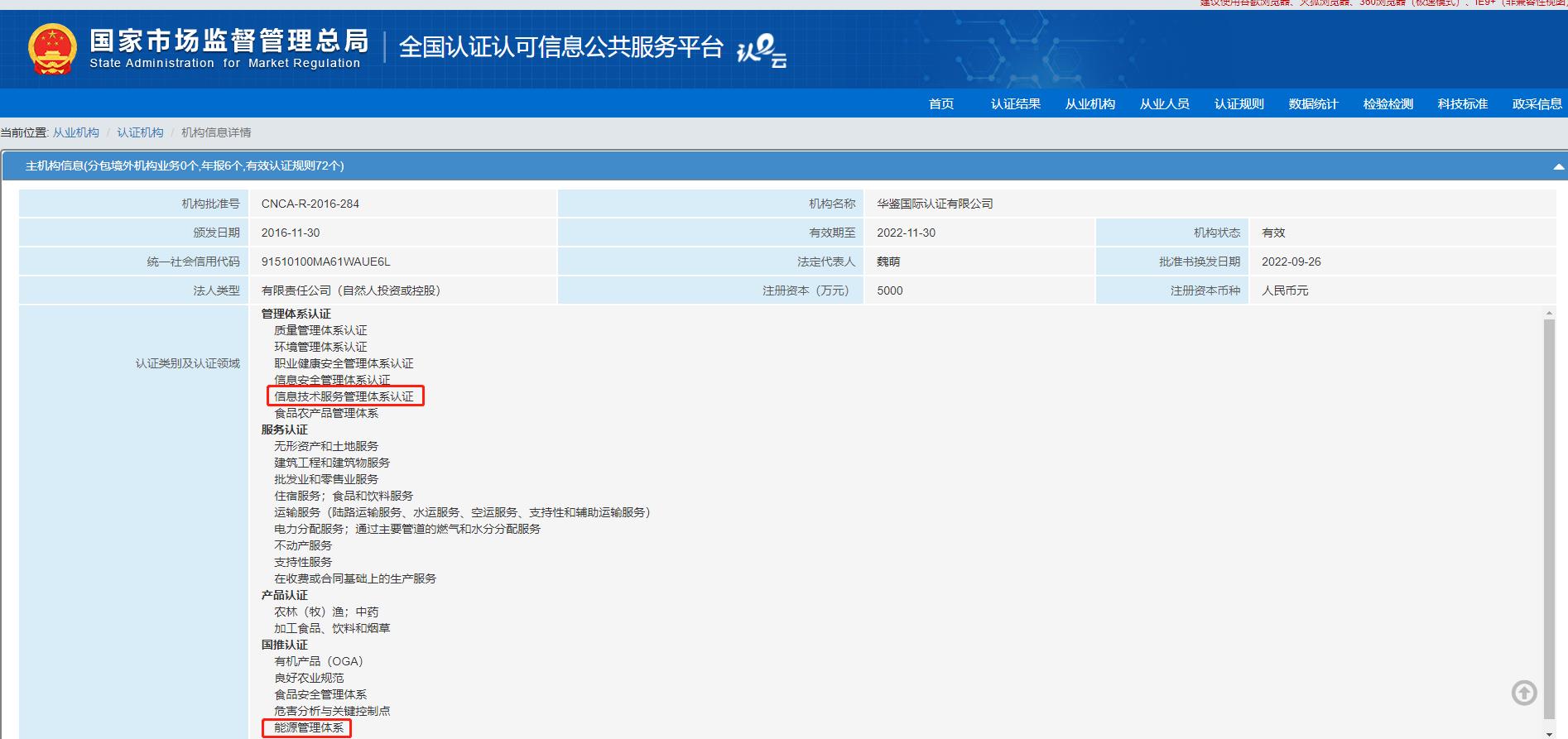Open the 首页 menu item
Image resolution: width=1568 pixels, height=739 pixels.
click(940, 104)
